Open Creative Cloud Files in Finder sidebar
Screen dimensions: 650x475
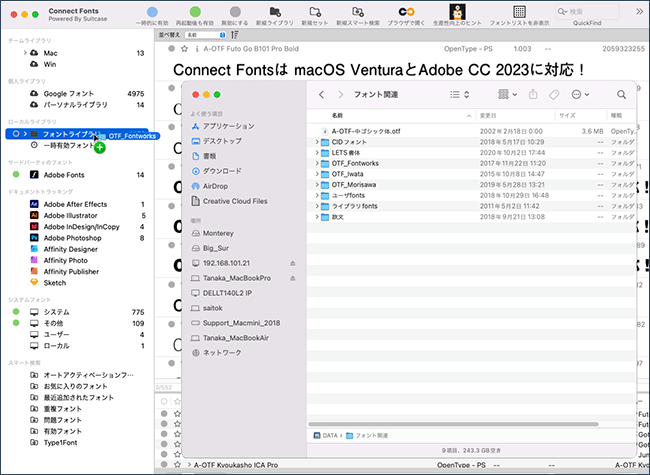[x=235, y=201]
